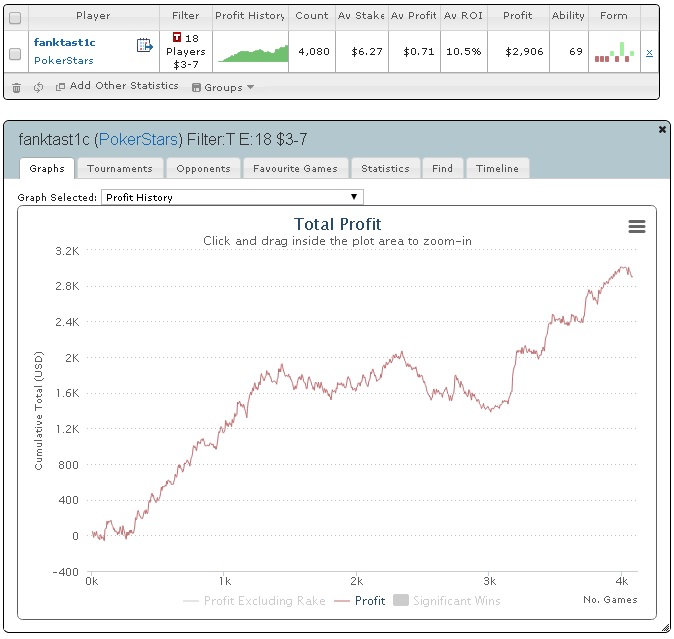Screen dimensions: 674x639
Task: Close the player details panel
Action: click(x=662, y=130)
